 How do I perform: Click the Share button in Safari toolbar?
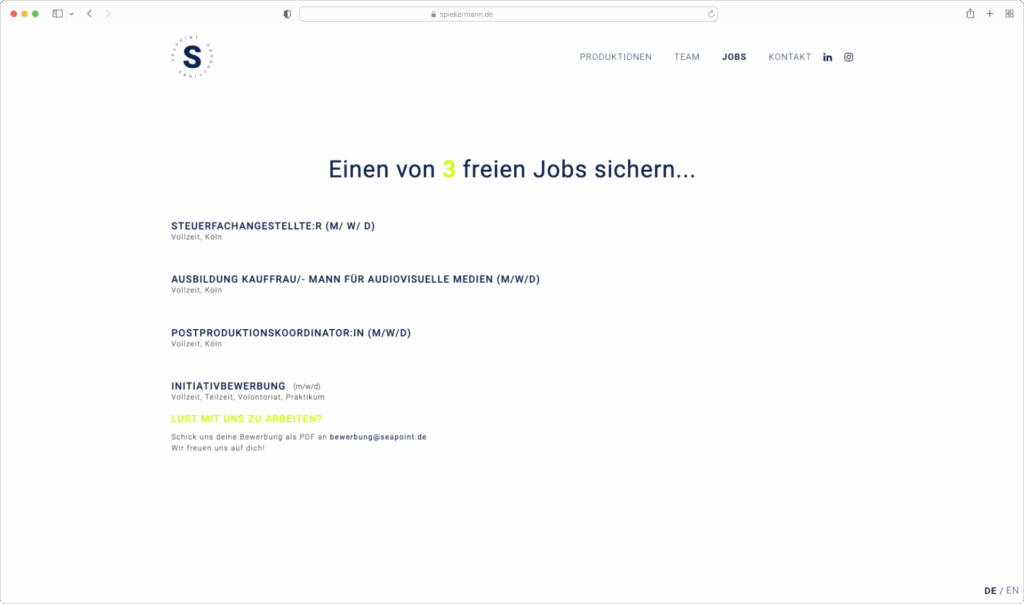[x=968, y=14]
